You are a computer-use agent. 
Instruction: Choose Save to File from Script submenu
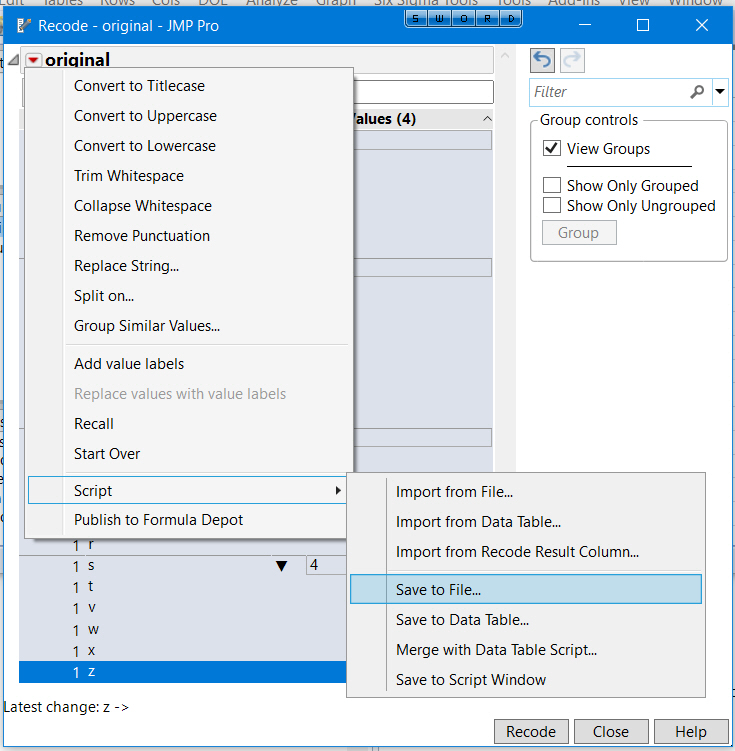[438, 590]
